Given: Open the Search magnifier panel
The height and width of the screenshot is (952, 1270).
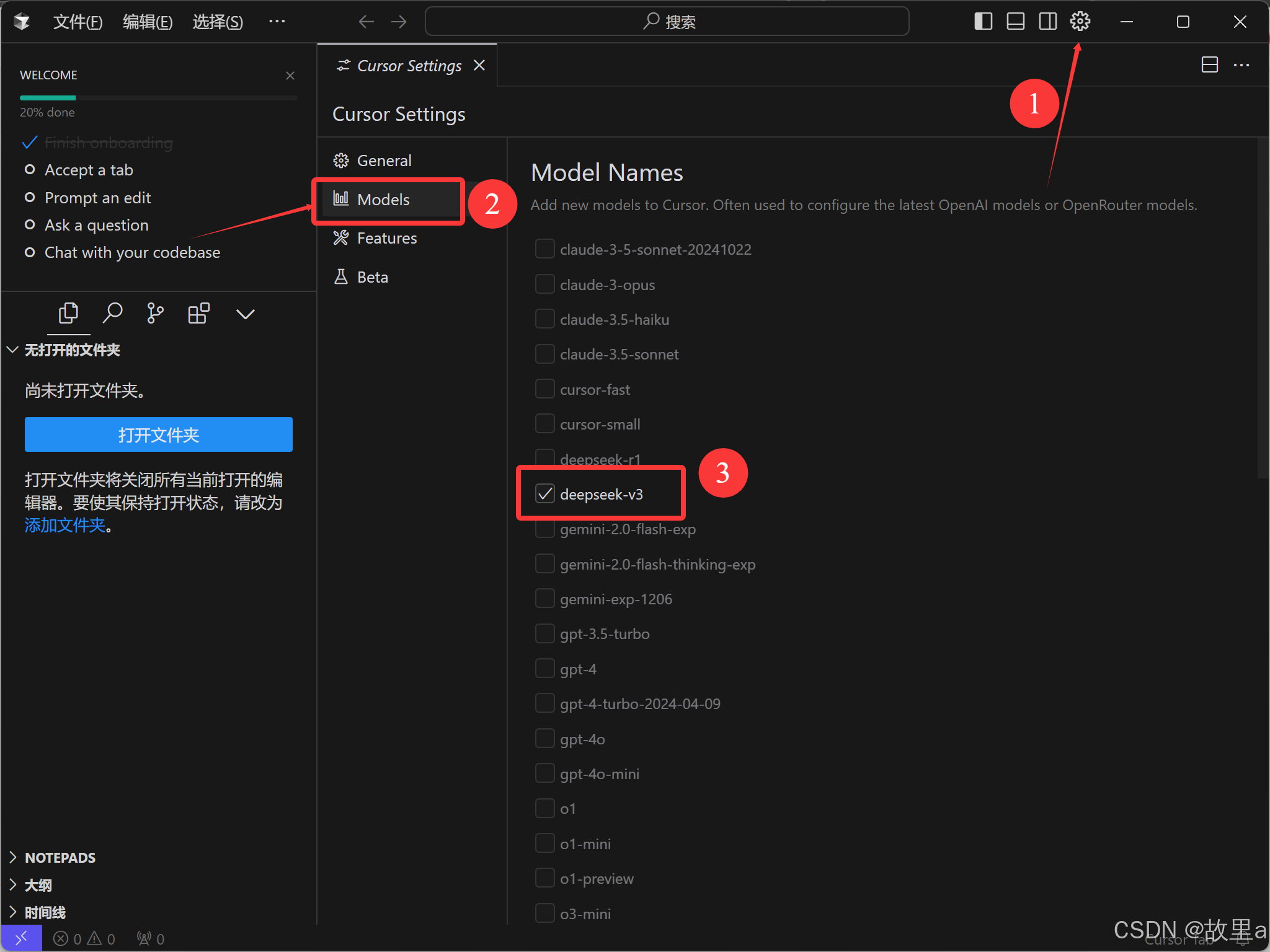Looking at the screenshot, I should coord(112,314).
